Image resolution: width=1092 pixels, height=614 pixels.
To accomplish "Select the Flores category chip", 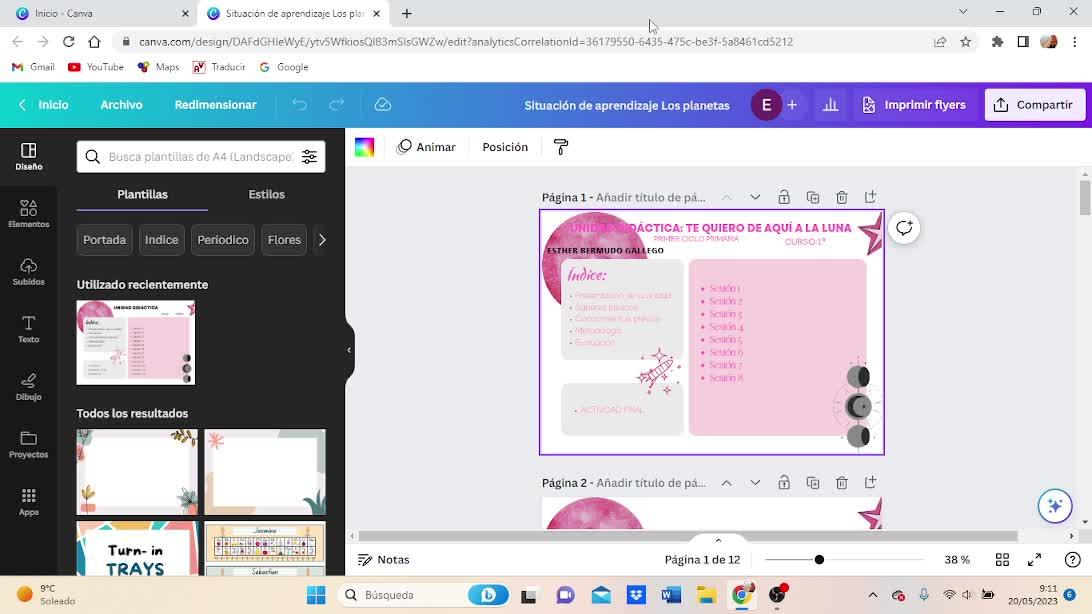I will click(x=284, y=239).
